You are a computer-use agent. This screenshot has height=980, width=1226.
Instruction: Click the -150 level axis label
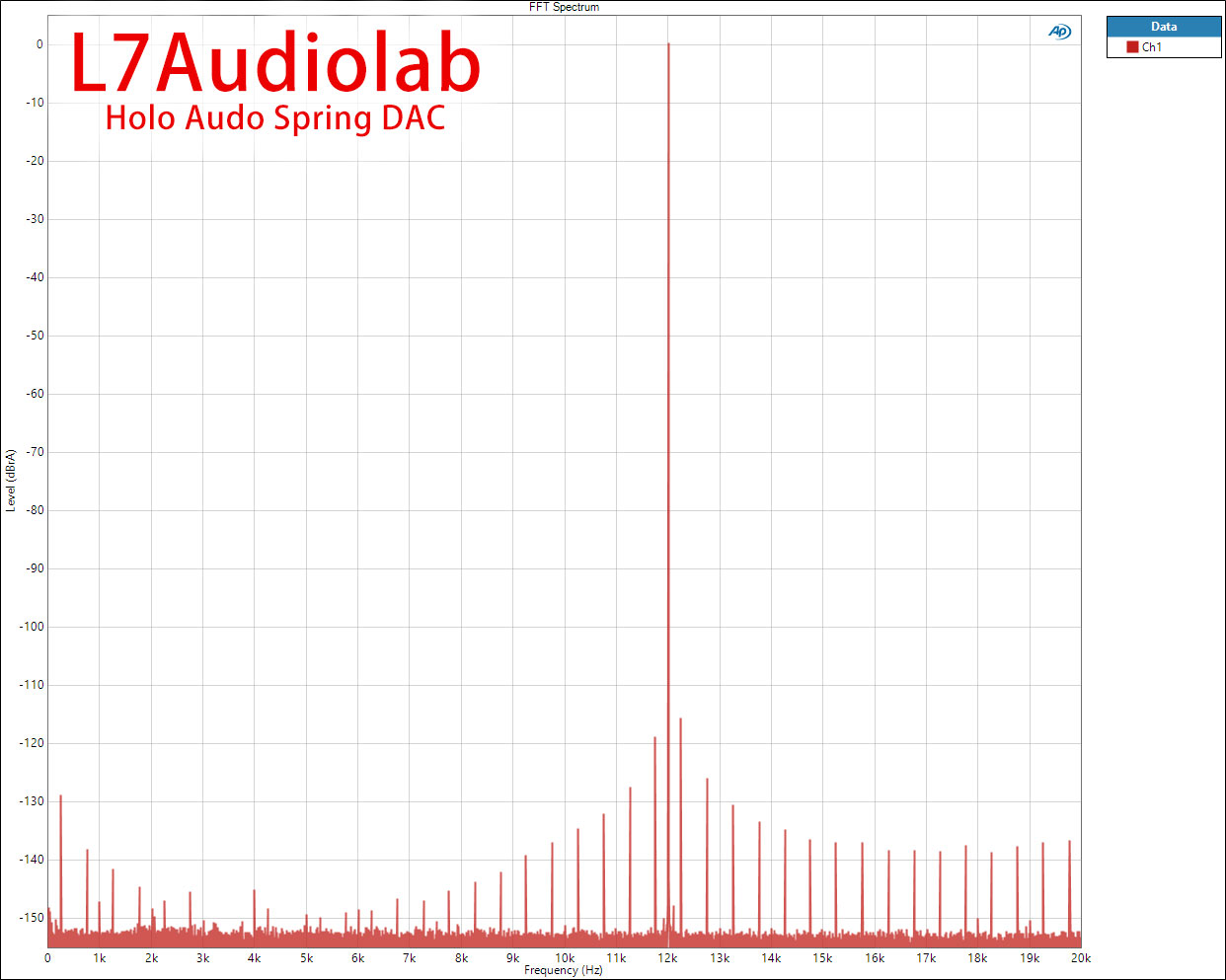tap(32, 918)
